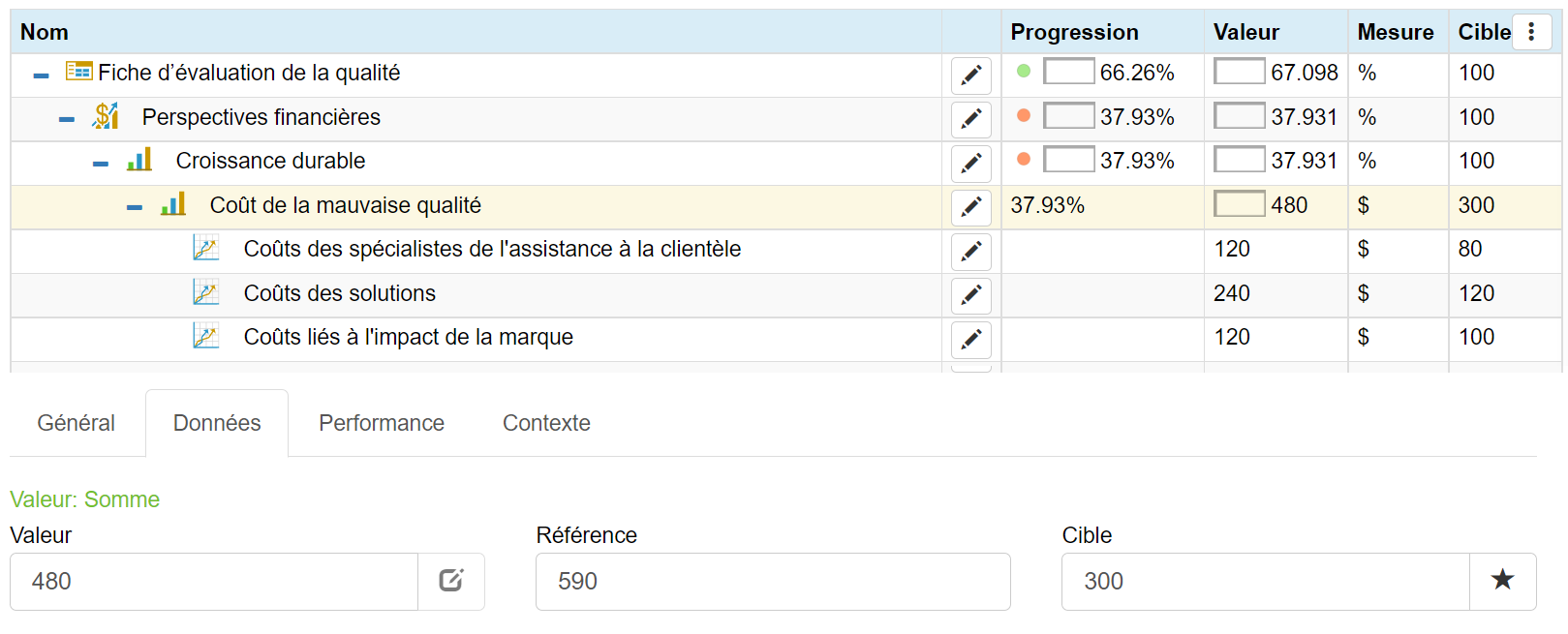Screen dimensions: 1568x634
Task: Click the line chart icon for Coûts liés à l'impact de la marque
Action: tap(205, 337)
